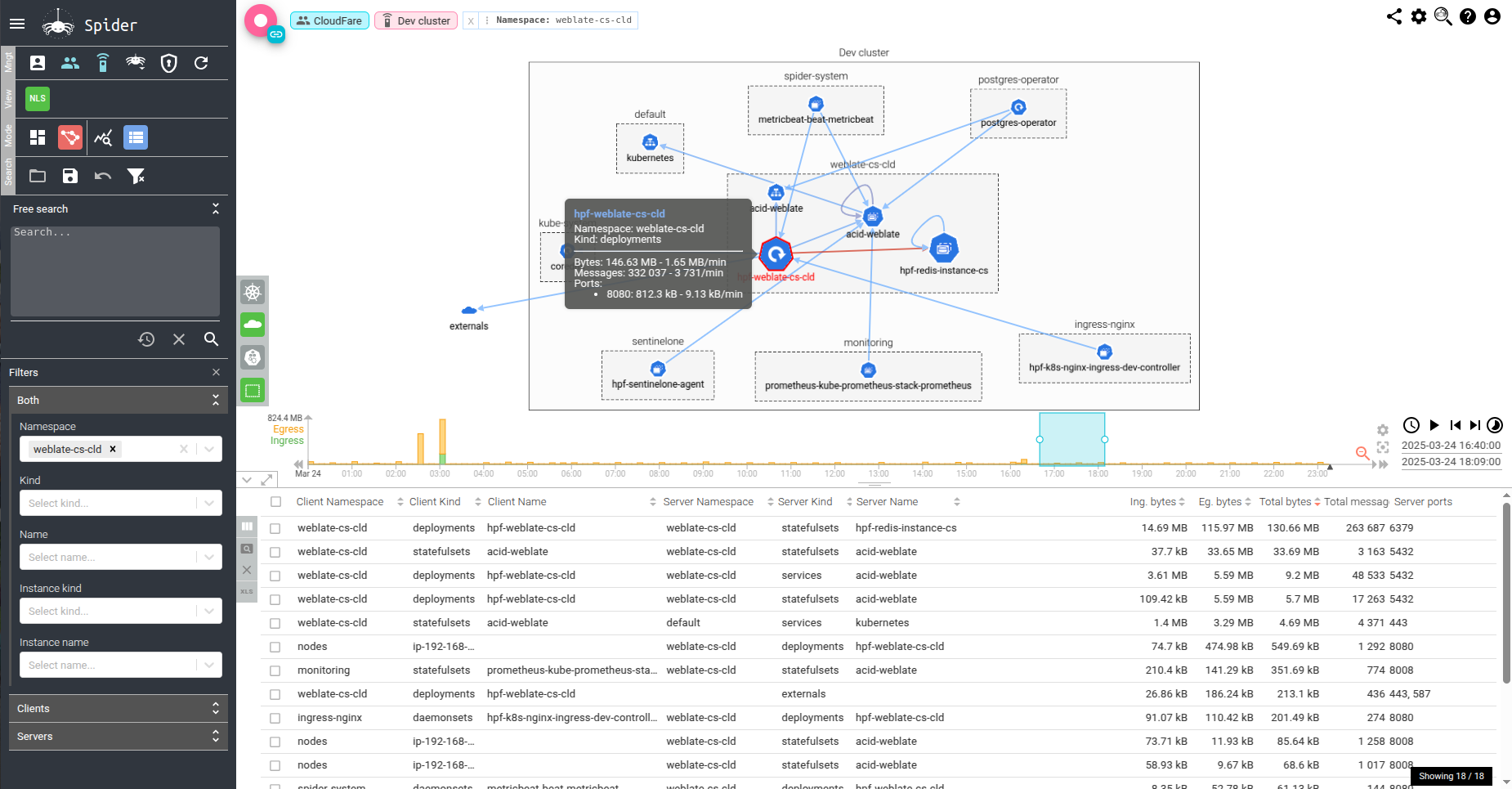Viewport: 1512px width, 789px height.
Task: Open the Instance kind dropdown
Action: [209, 611]
